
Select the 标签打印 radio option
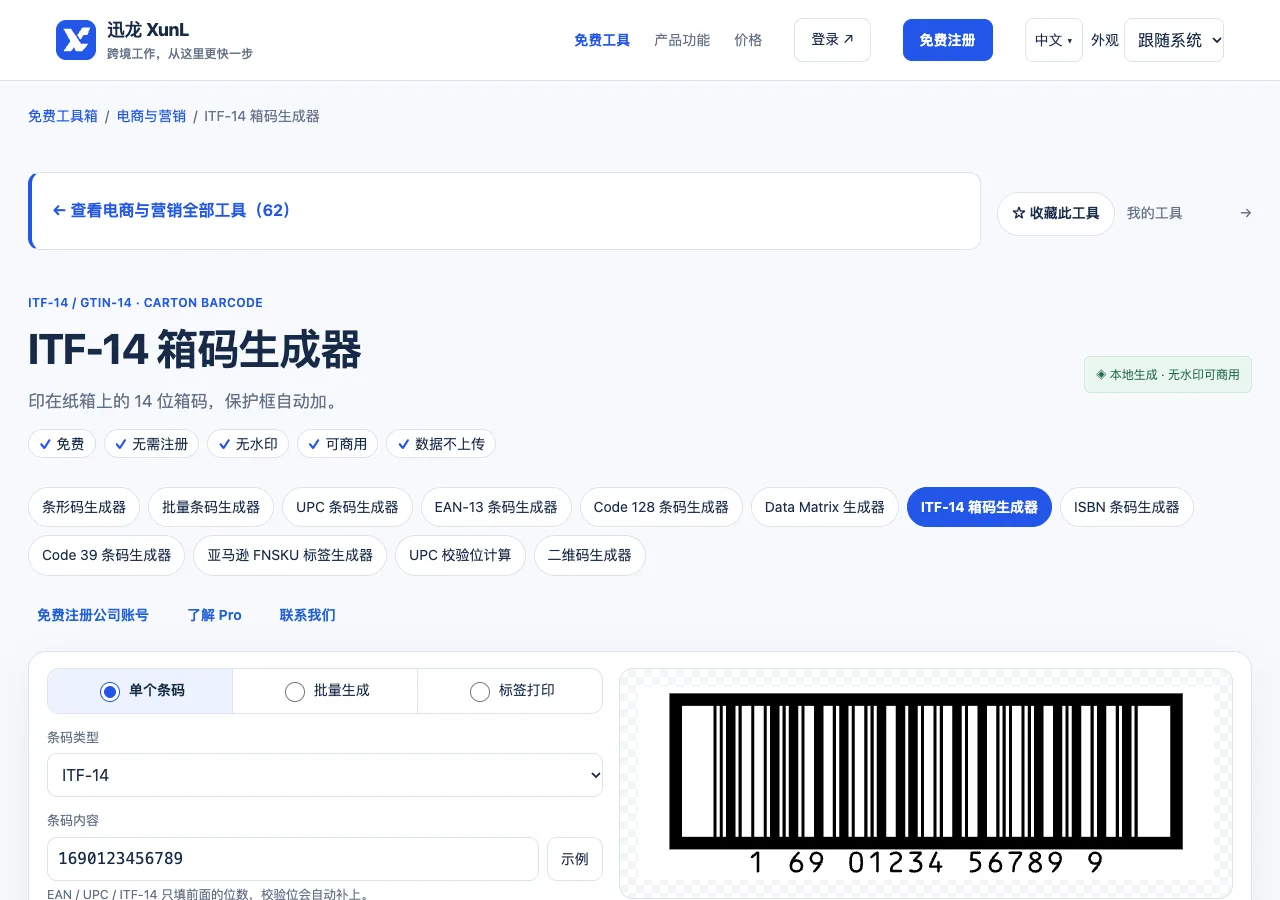(x=510, y=691)
